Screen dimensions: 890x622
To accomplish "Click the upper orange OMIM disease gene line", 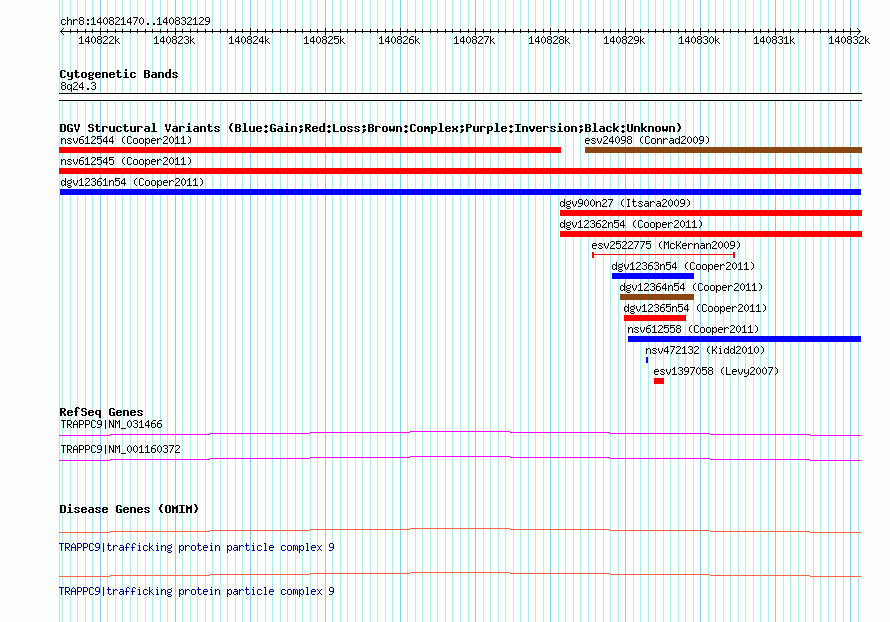I will coord(460,531).
